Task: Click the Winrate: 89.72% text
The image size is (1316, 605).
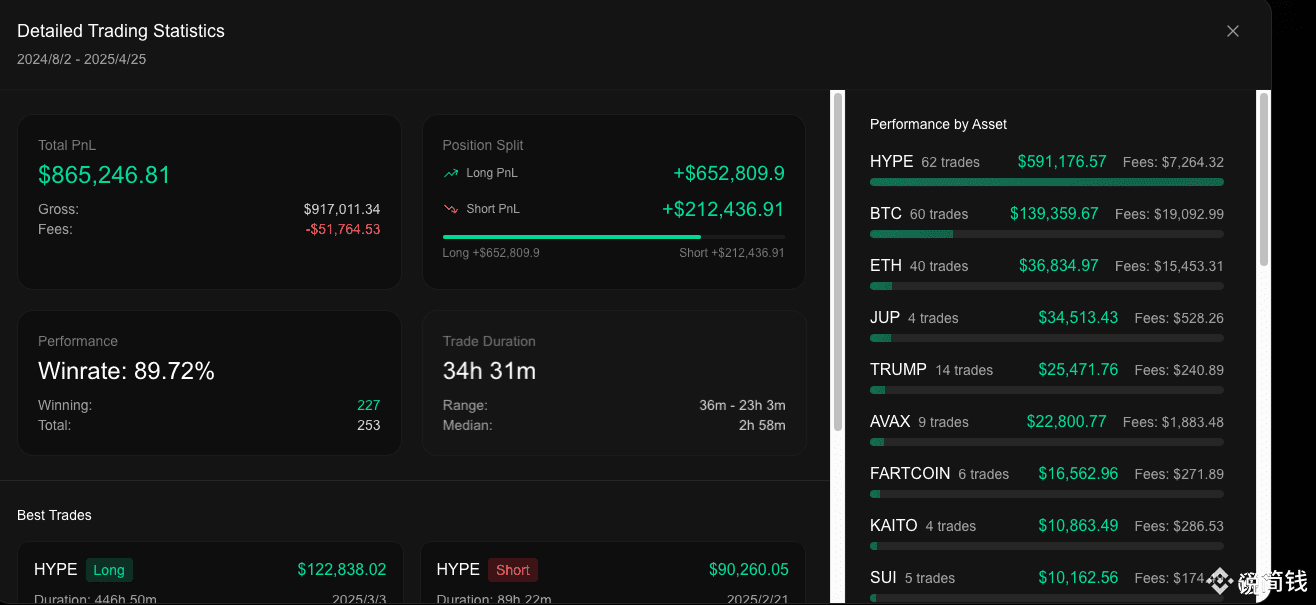Action: pos(126,371)
